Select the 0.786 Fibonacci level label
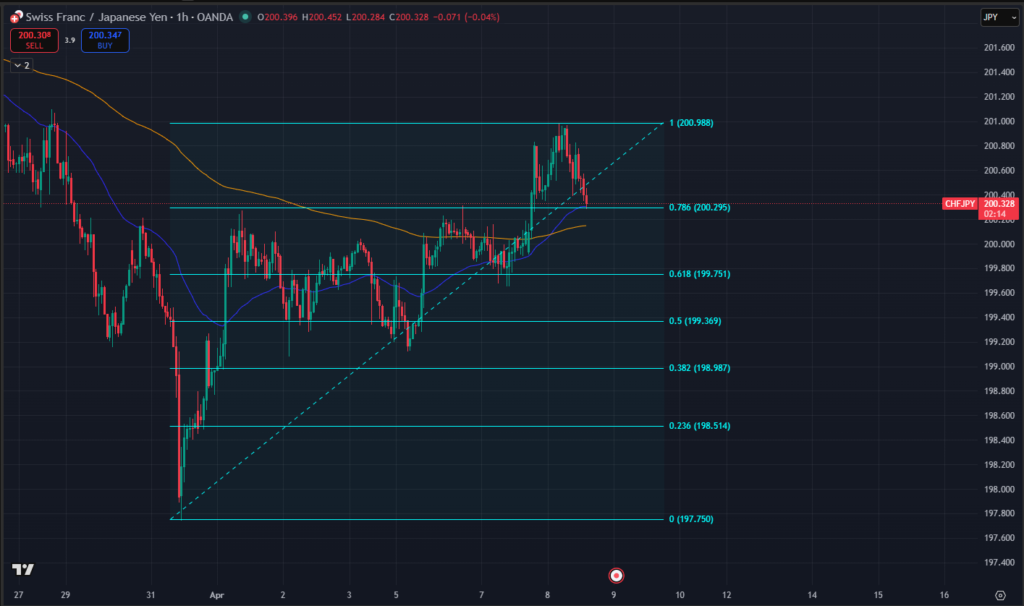This screenshot has width=1024, height=606. coord(699,207)
